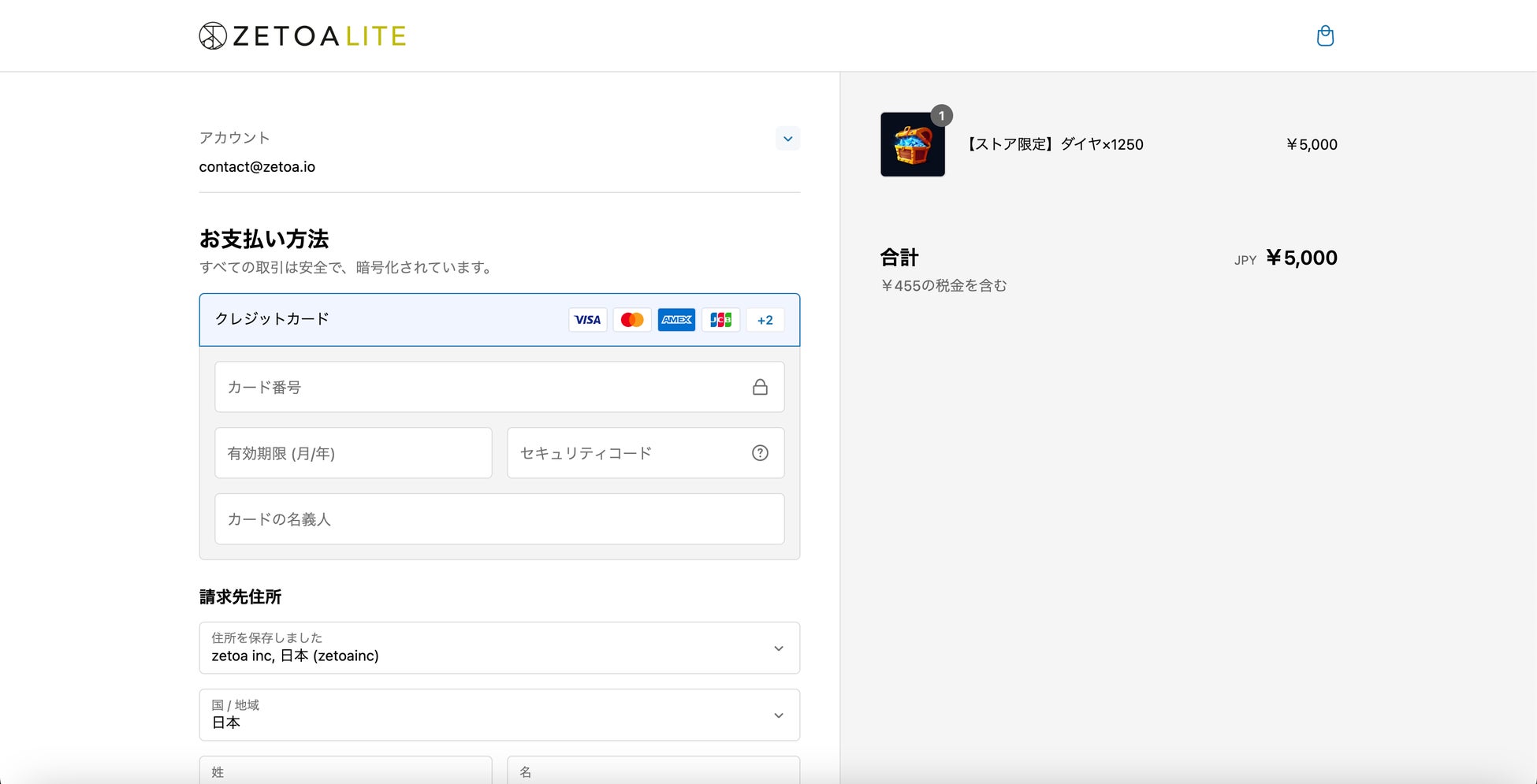Click the 【ストア限定】ダイヤ×1250 product name
The width and height of the screenshot is (1537, 784).
tap(1055, 144)
